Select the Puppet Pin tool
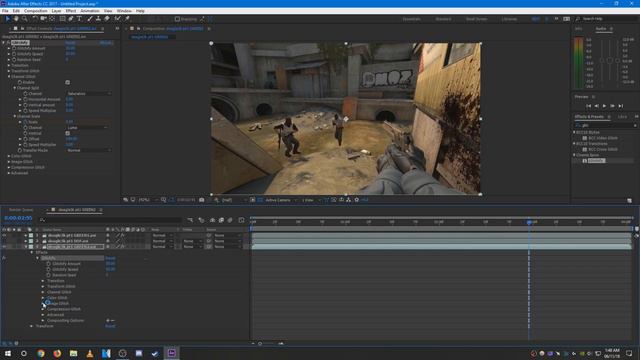This screenshot has width=640, height=360. pyautogui.click(x=127, y=19)
